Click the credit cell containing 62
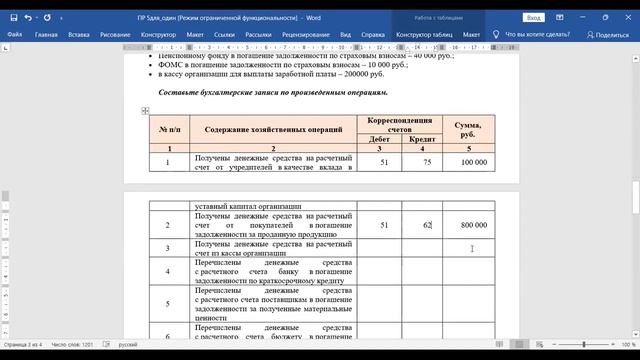Image resolution: width=640 pixels, height=360 pixels. point(422,225)
